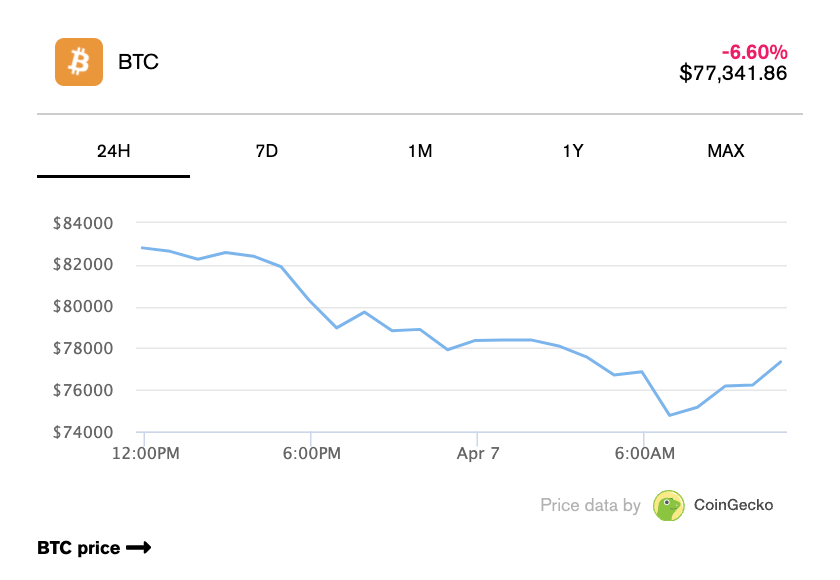Select the 24H chart timeframe tab
This screenshot has height=580, width=840.
click(x=113, y=151)
